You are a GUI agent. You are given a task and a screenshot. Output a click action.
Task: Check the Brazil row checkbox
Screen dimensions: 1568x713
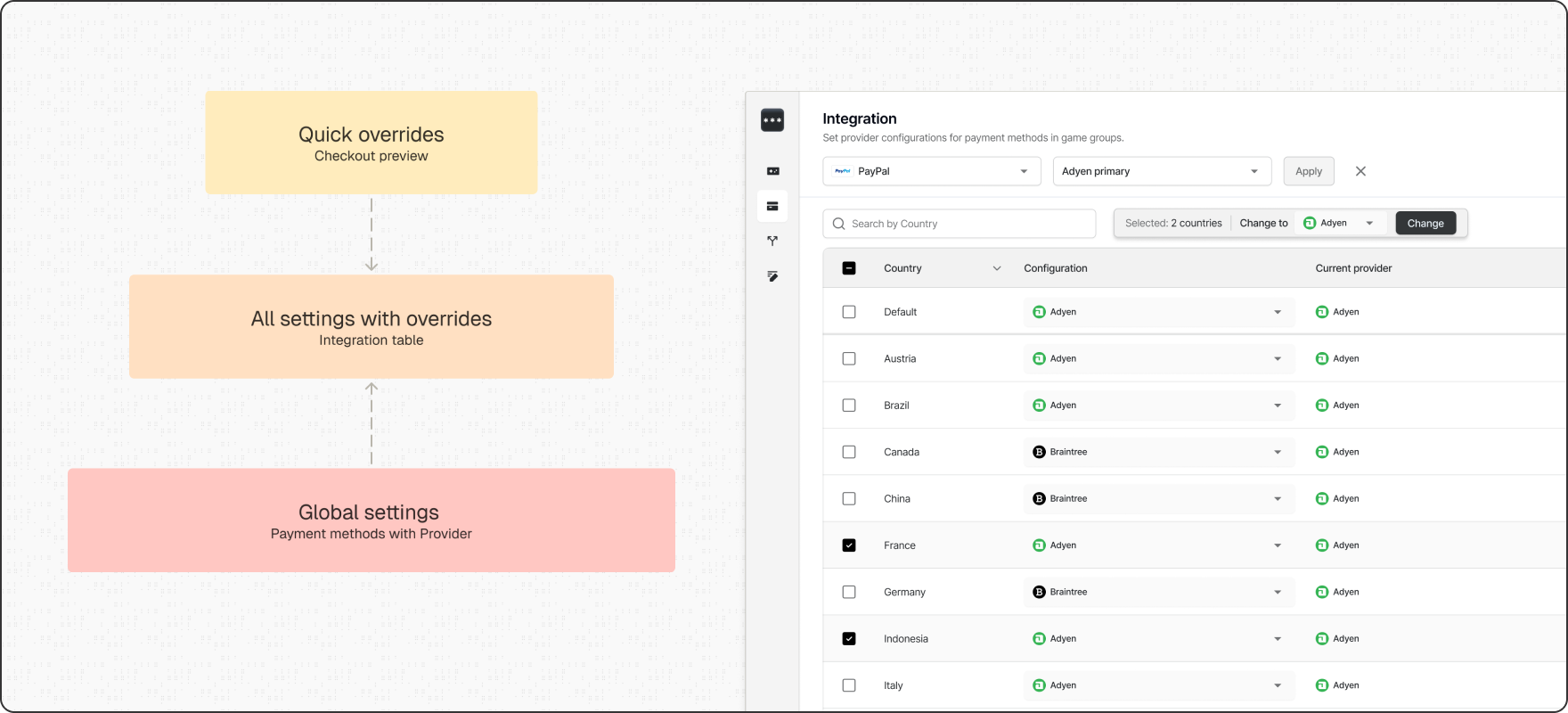(849, 406)
